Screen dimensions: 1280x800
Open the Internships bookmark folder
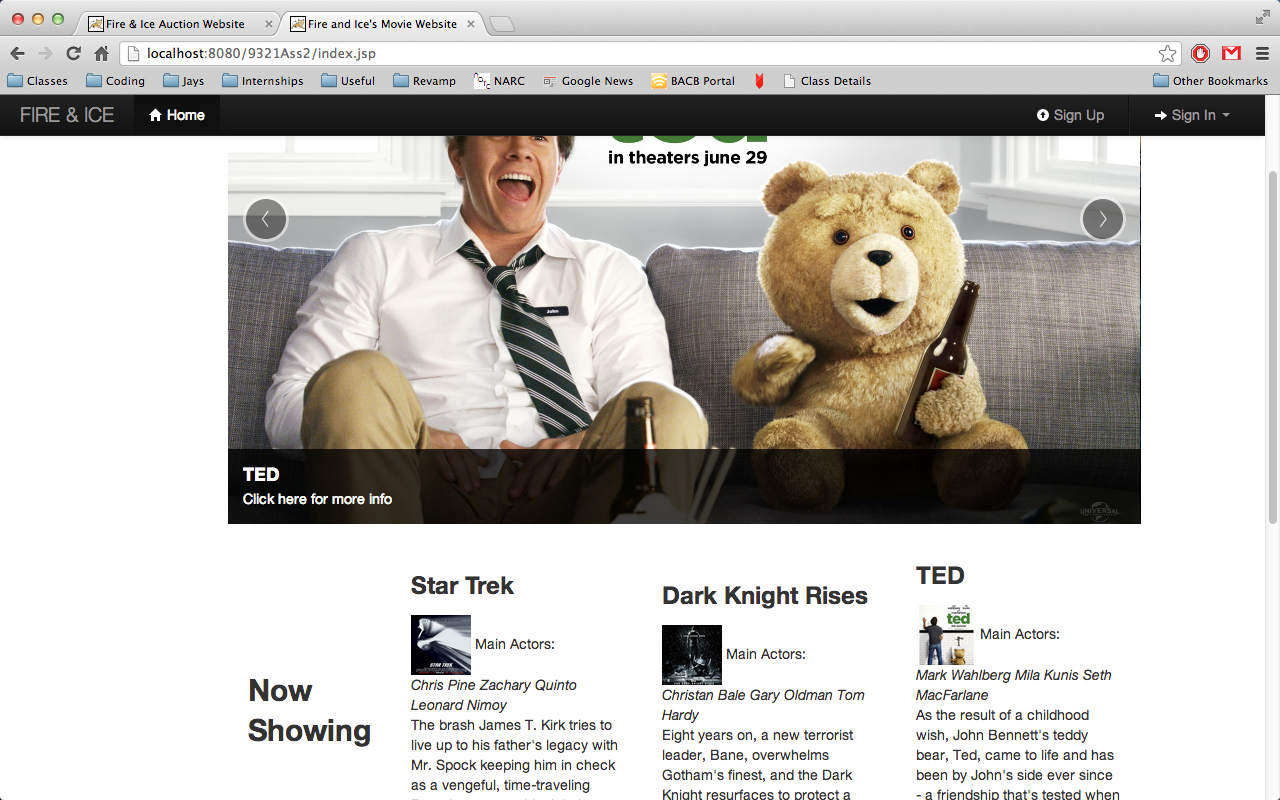point(263,81)
